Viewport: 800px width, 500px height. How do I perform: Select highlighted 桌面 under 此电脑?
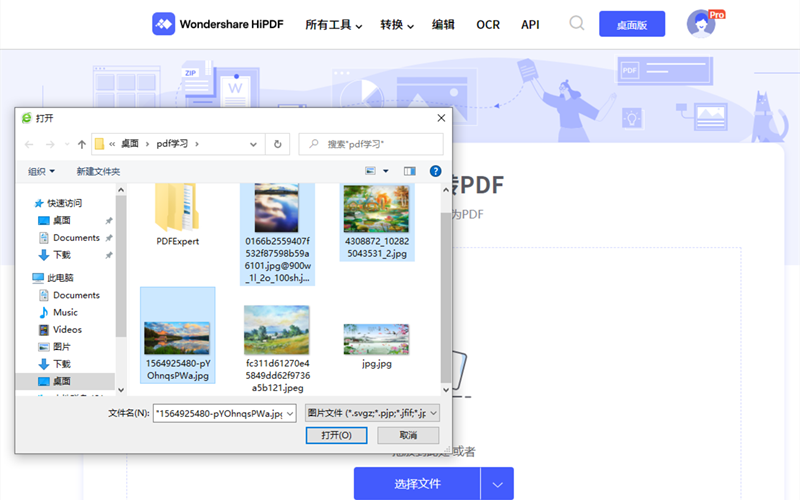coord(65,381)
